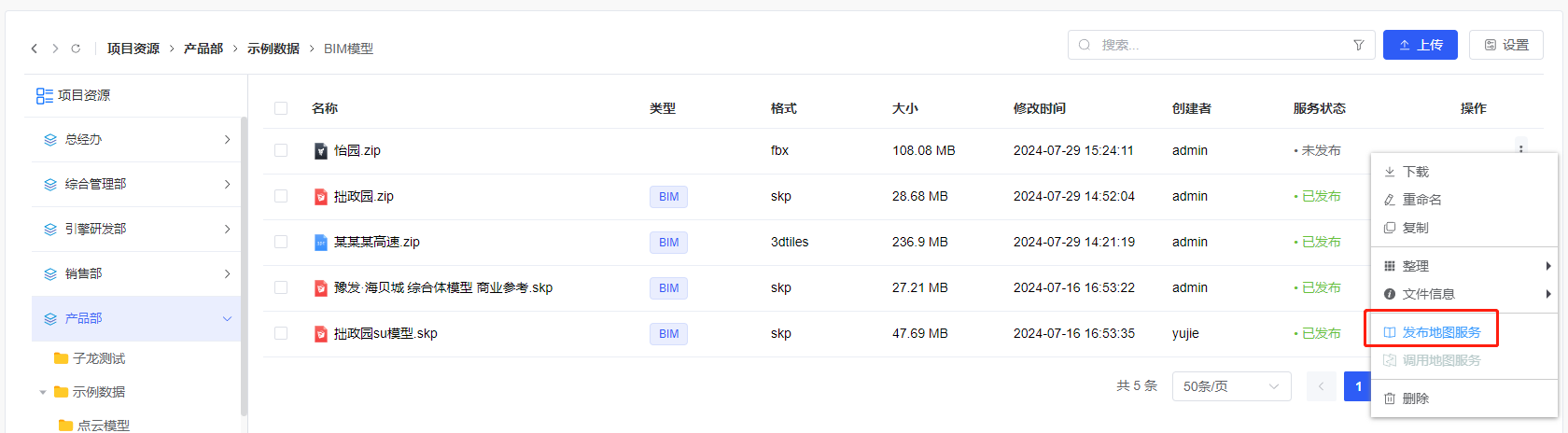
Task: Expand the 总经办 department node
Action: 227,140
